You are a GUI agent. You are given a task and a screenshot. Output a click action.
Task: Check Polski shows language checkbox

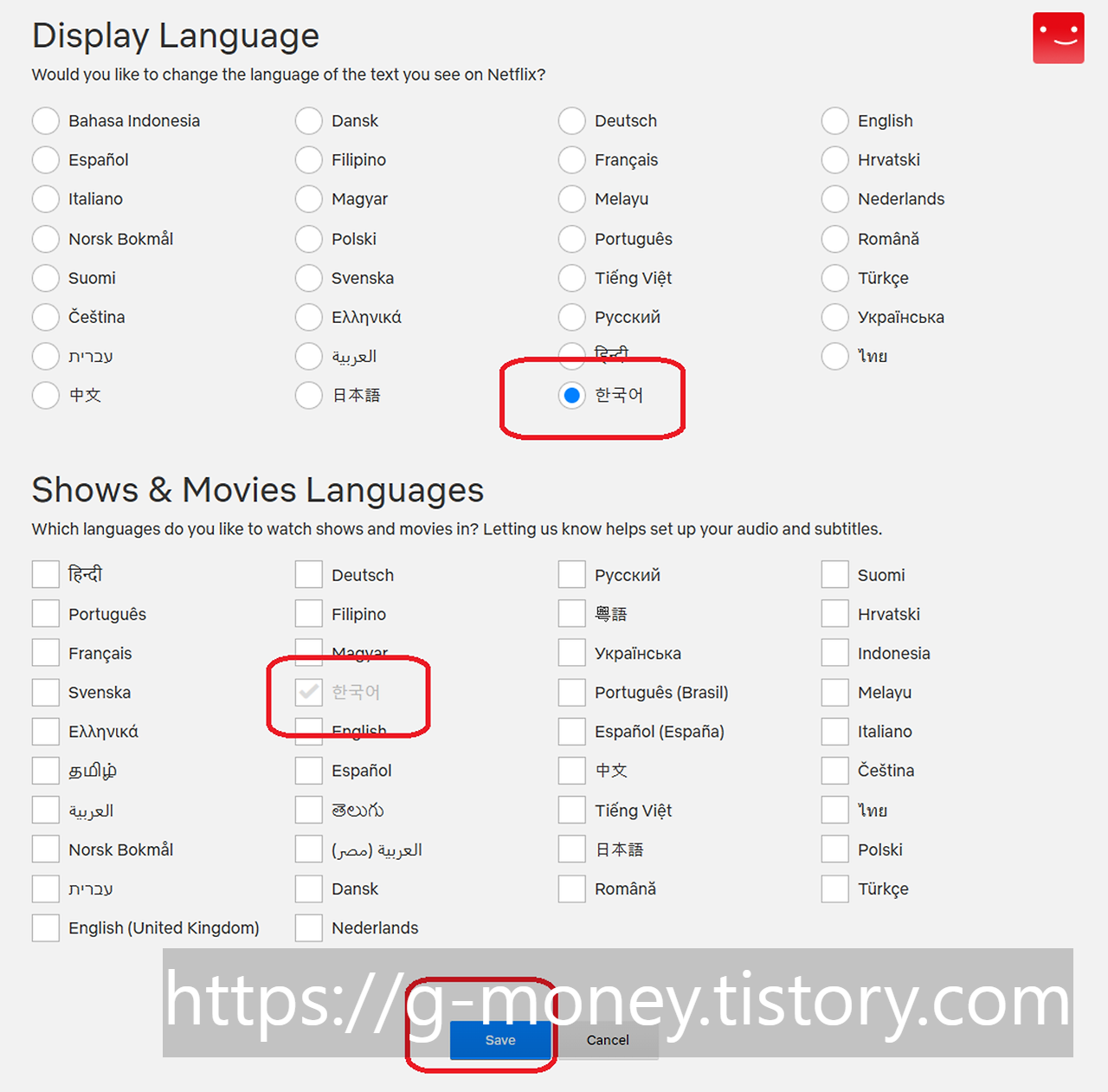tap(835, 849)
